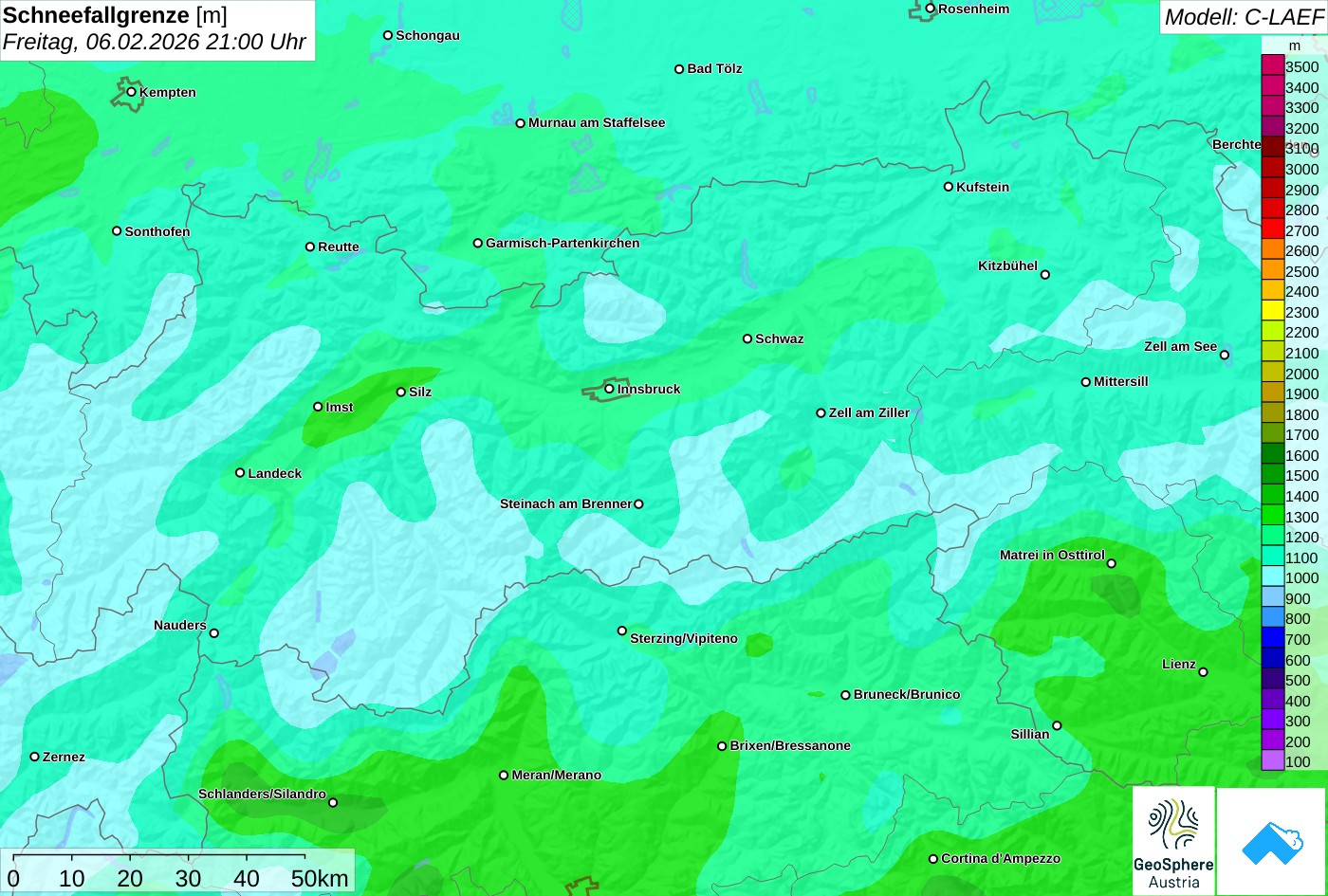Click the Reutte location dot
The image size is (1328, 896).
coord(310,247)
